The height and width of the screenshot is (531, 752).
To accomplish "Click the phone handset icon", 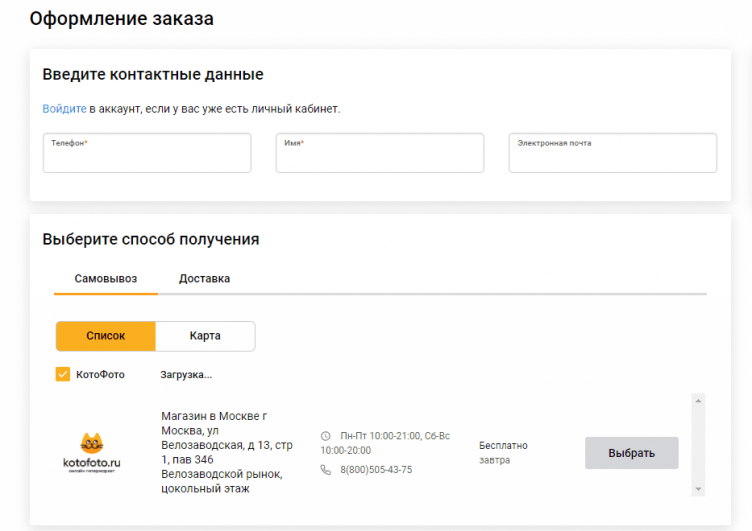I will click(x=326, y=470).
